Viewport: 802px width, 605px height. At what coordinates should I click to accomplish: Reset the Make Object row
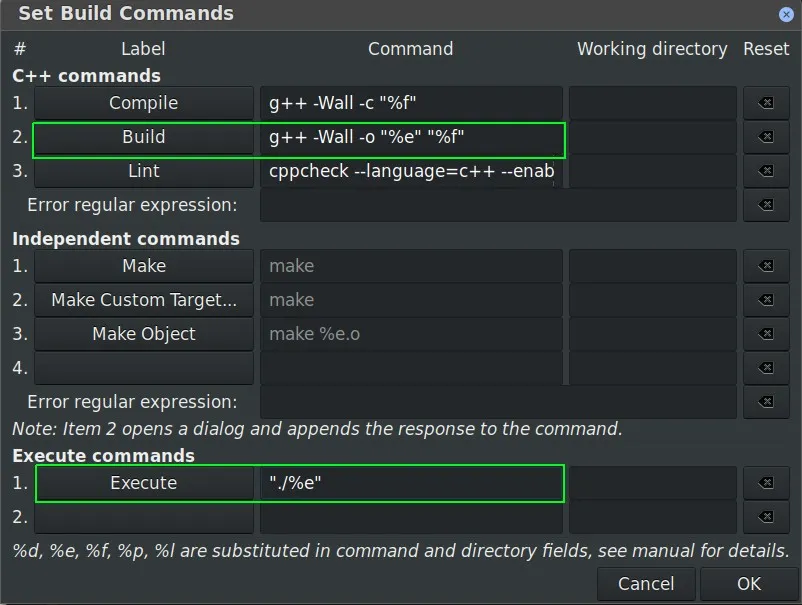[766, 334]
